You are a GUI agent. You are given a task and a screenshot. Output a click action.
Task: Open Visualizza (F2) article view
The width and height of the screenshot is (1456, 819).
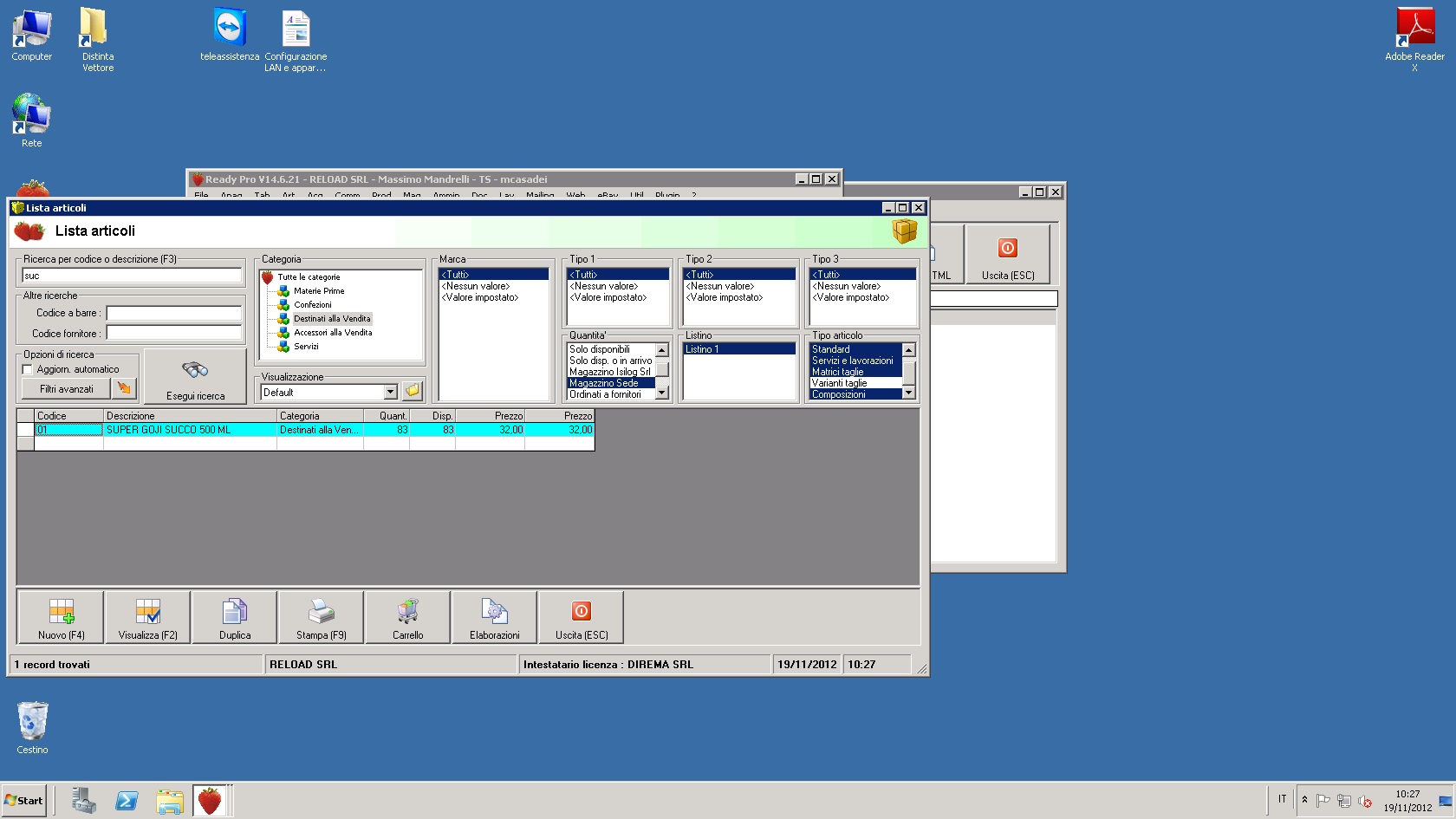(148, 617)
